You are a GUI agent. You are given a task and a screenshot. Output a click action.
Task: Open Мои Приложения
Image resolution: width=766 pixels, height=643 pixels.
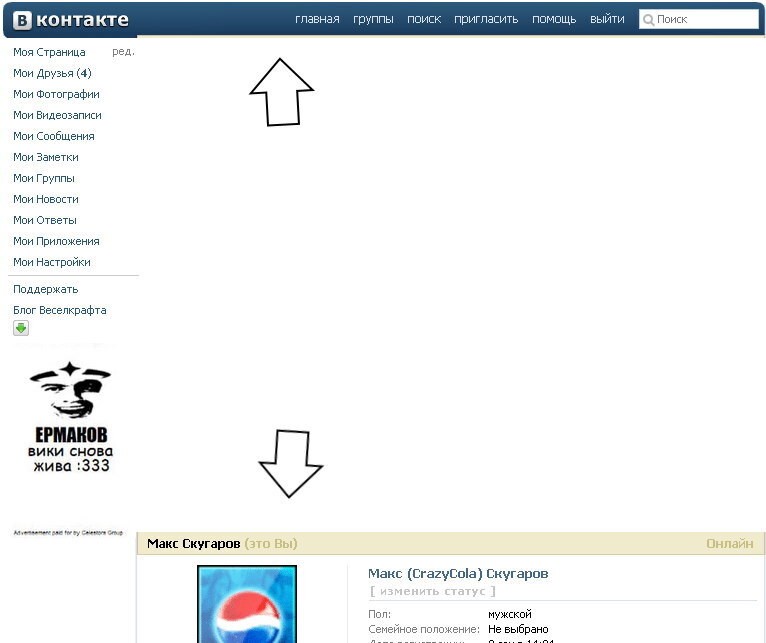pyautogui.click(x=56, y=241)
